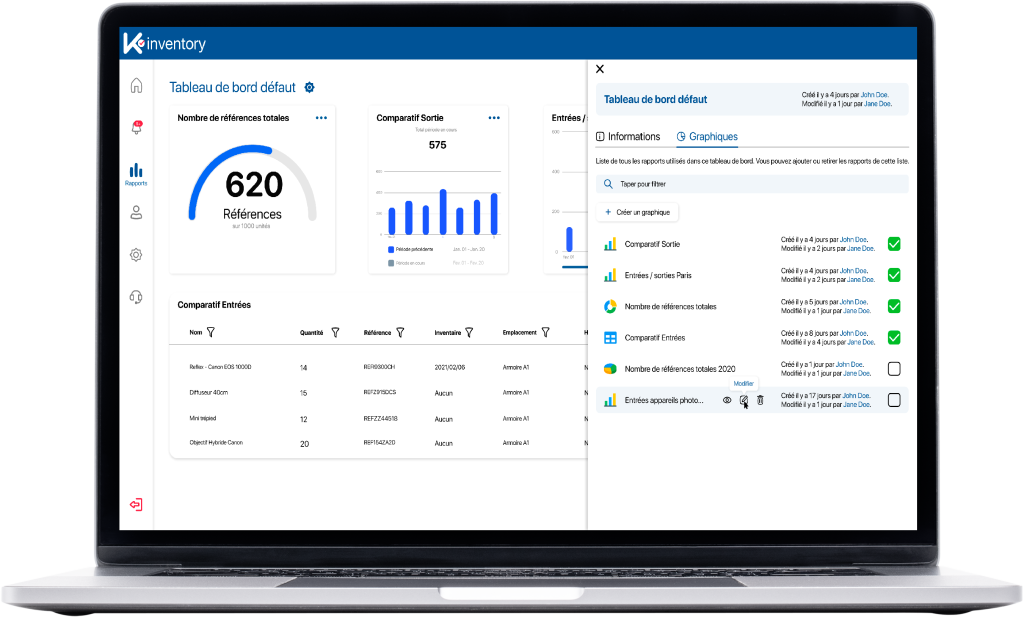
Task: Click Période en cours legend swatch
Action: [x=391, y=263]
